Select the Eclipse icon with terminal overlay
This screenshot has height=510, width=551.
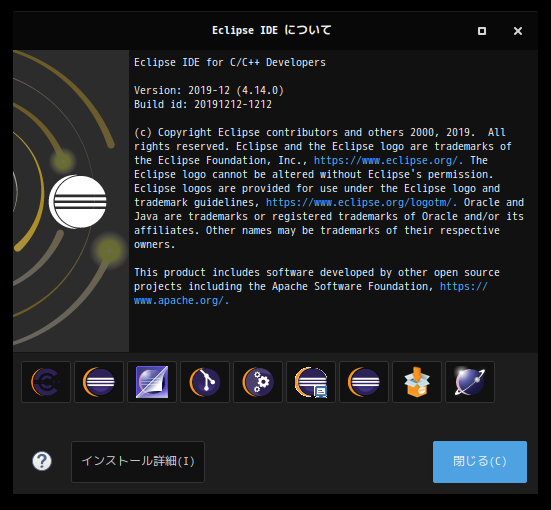[x=311, y=382]
